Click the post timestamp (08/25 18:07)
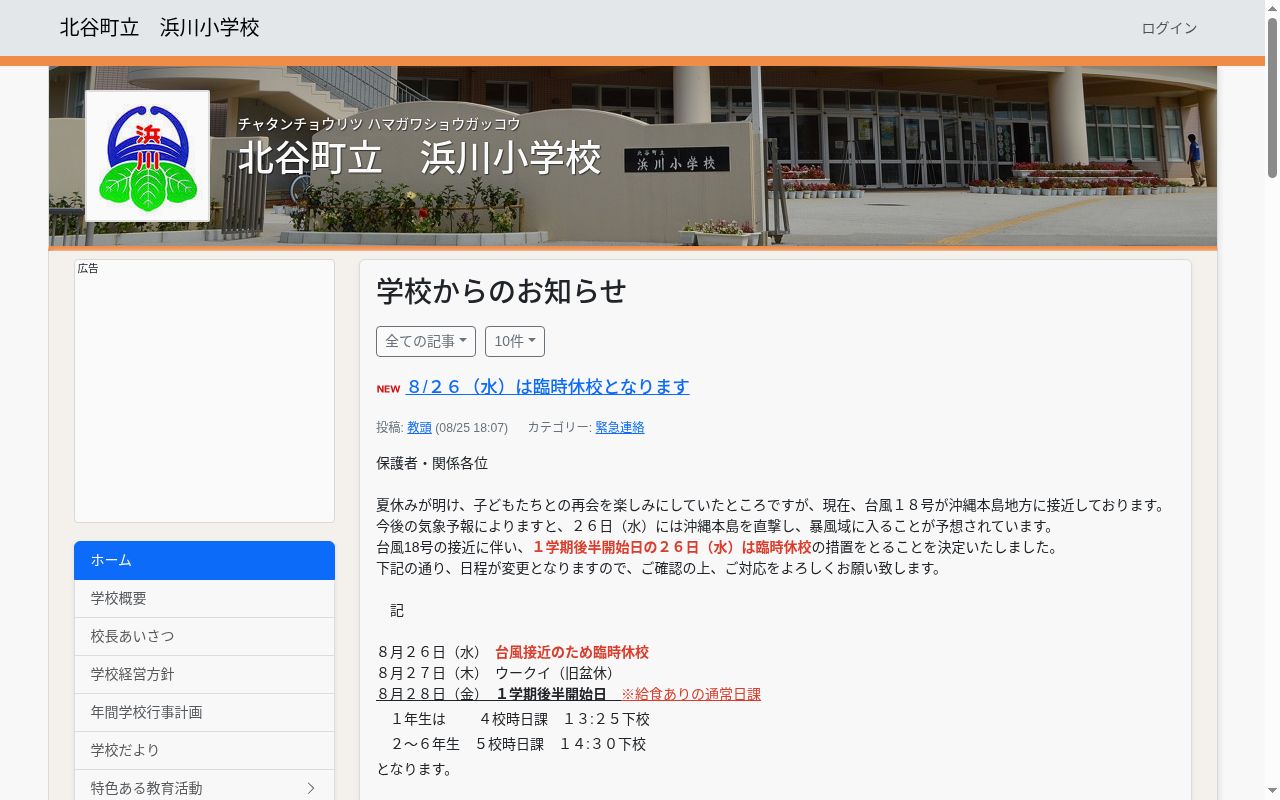Viewport: 1280px width, 800px height. pos(471,427)
